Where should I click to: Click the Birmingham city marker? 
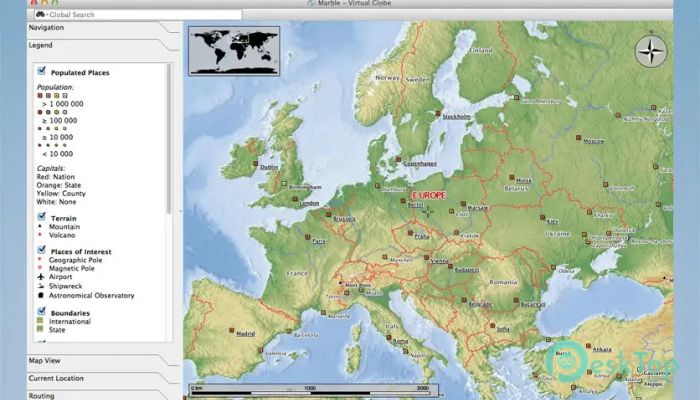pyautogui.click(x=284, y=183)
